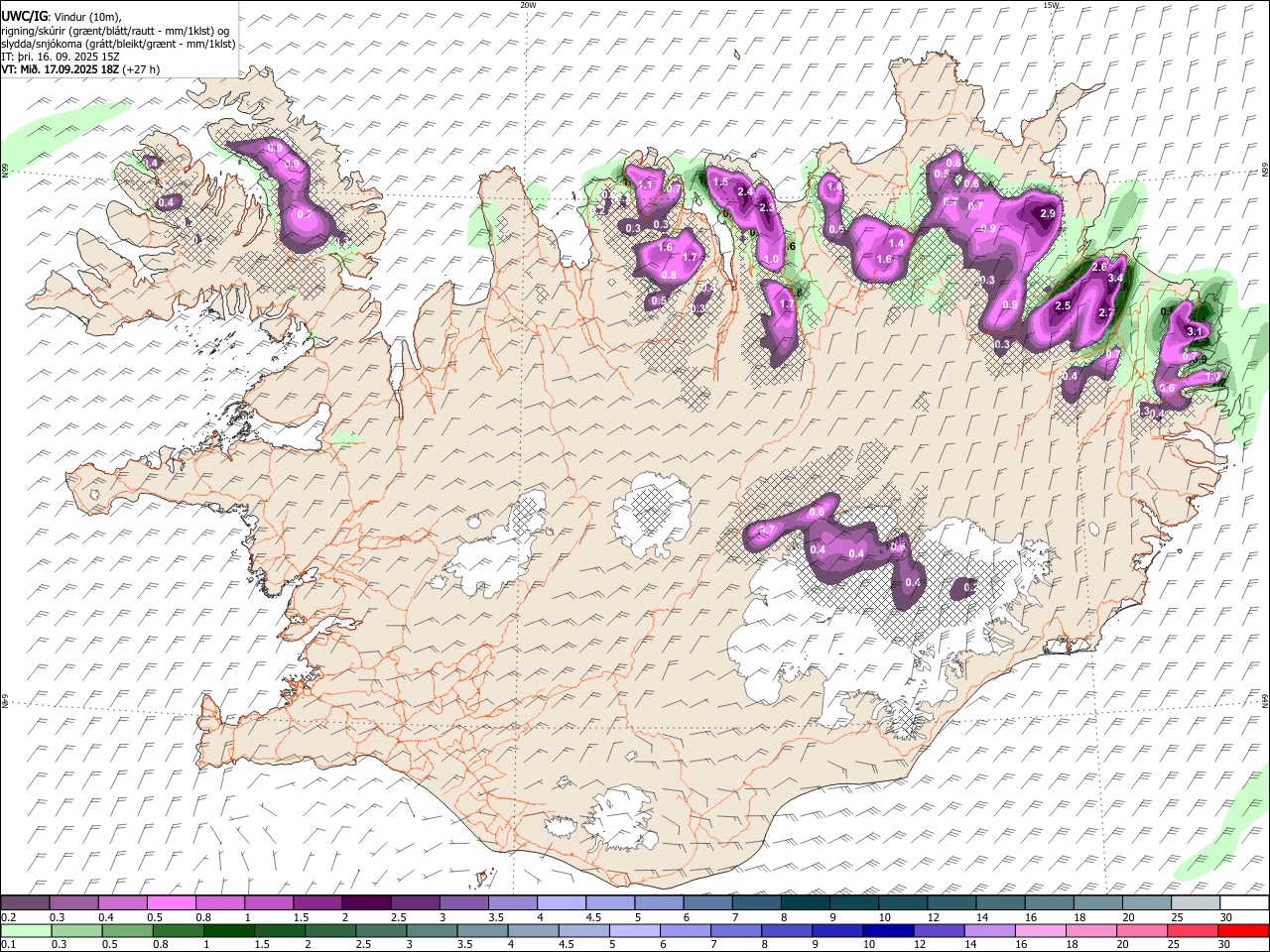This screenshot has height=952, width=1270.
Task: Click the pale grey 25 swatch in snow legend
Action: click(x=1197, y=902)
